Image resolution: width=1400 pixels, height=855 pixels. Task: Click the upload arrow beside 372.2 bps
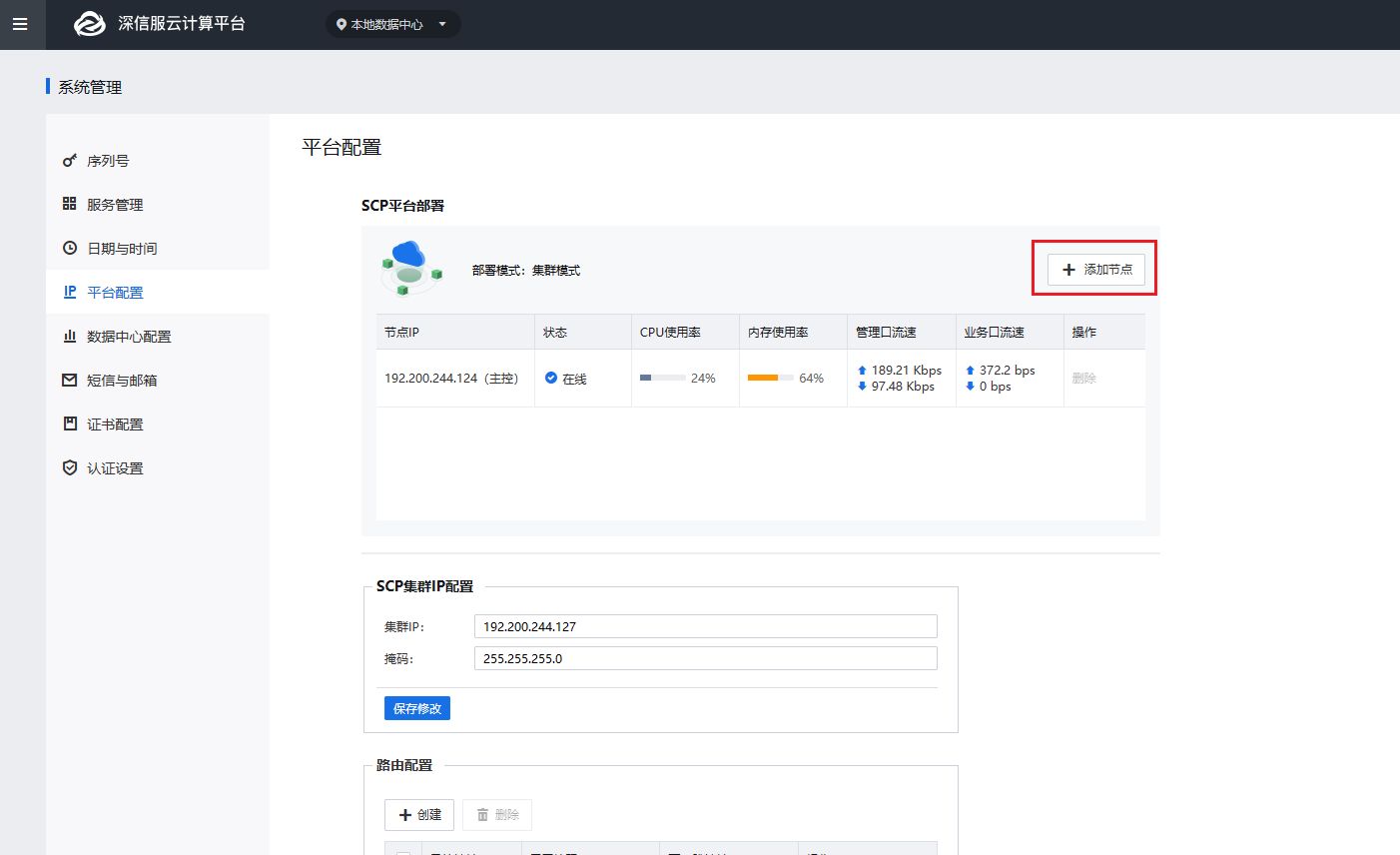click(970, 371)
